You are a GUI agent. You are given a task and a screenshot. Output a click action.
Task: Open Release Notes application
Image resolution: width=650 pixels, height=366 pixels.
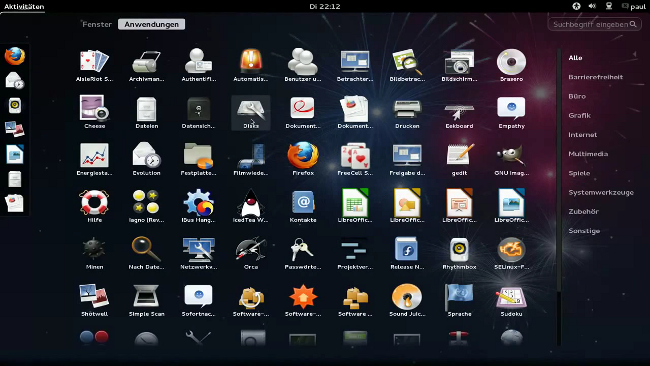coord(407,253)
